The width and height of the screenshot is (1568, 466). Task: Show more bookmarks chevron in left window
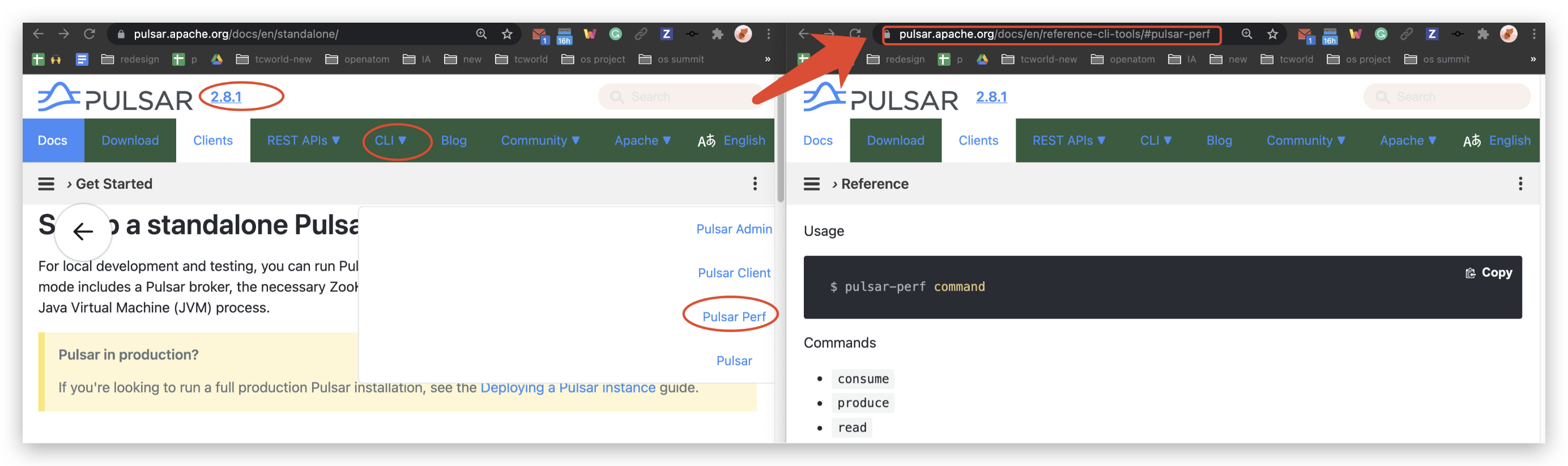768,59
